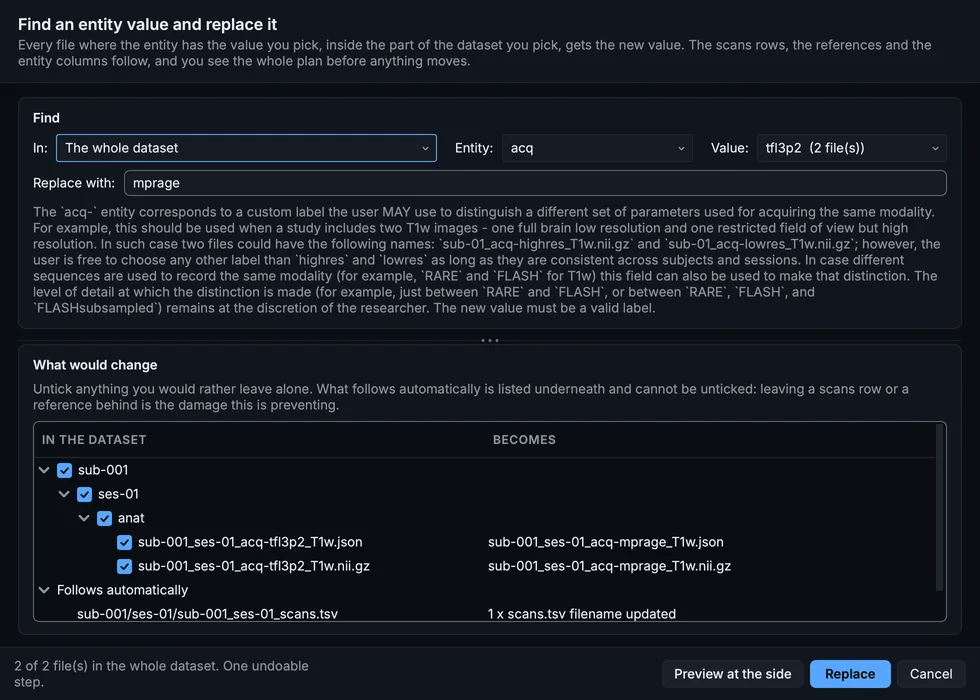Viewport: 980px width, 700px height.
Task: Click the 'What would change' heading
Action: 95,365
